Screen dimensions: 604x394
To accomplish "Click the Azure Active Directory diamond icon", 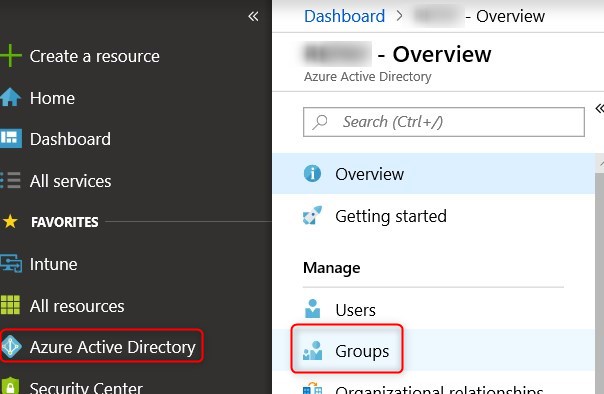I will click(x=10, y=347).
